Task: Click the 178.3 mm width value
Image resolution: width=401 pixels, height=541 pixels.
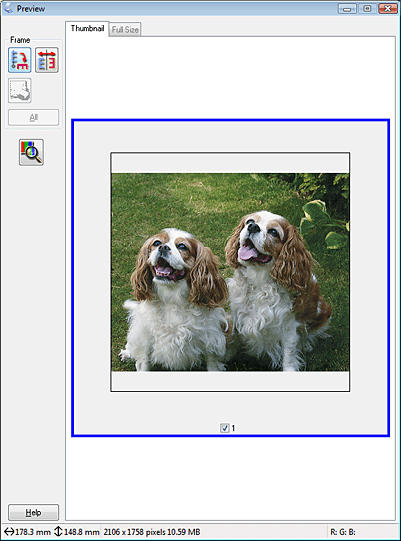Action: [33, 532]
